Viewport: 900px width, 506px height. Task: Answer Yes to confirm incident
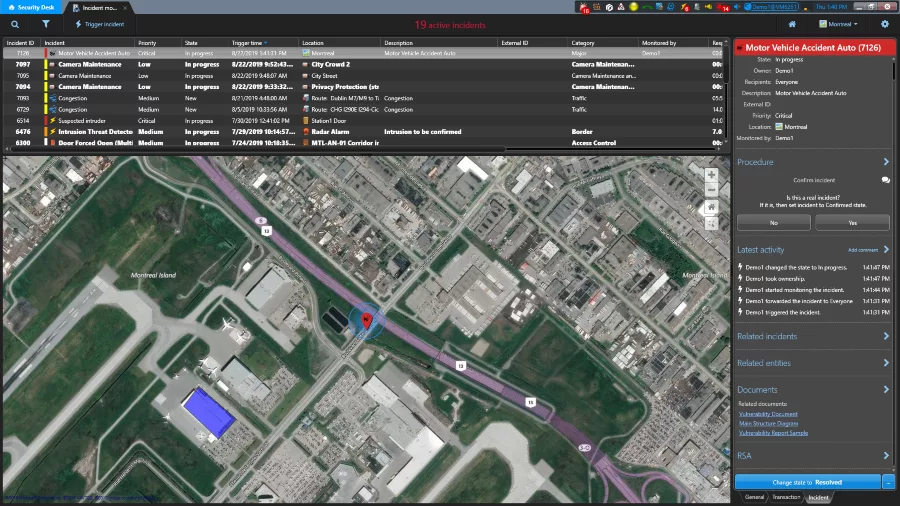(852, 223)
